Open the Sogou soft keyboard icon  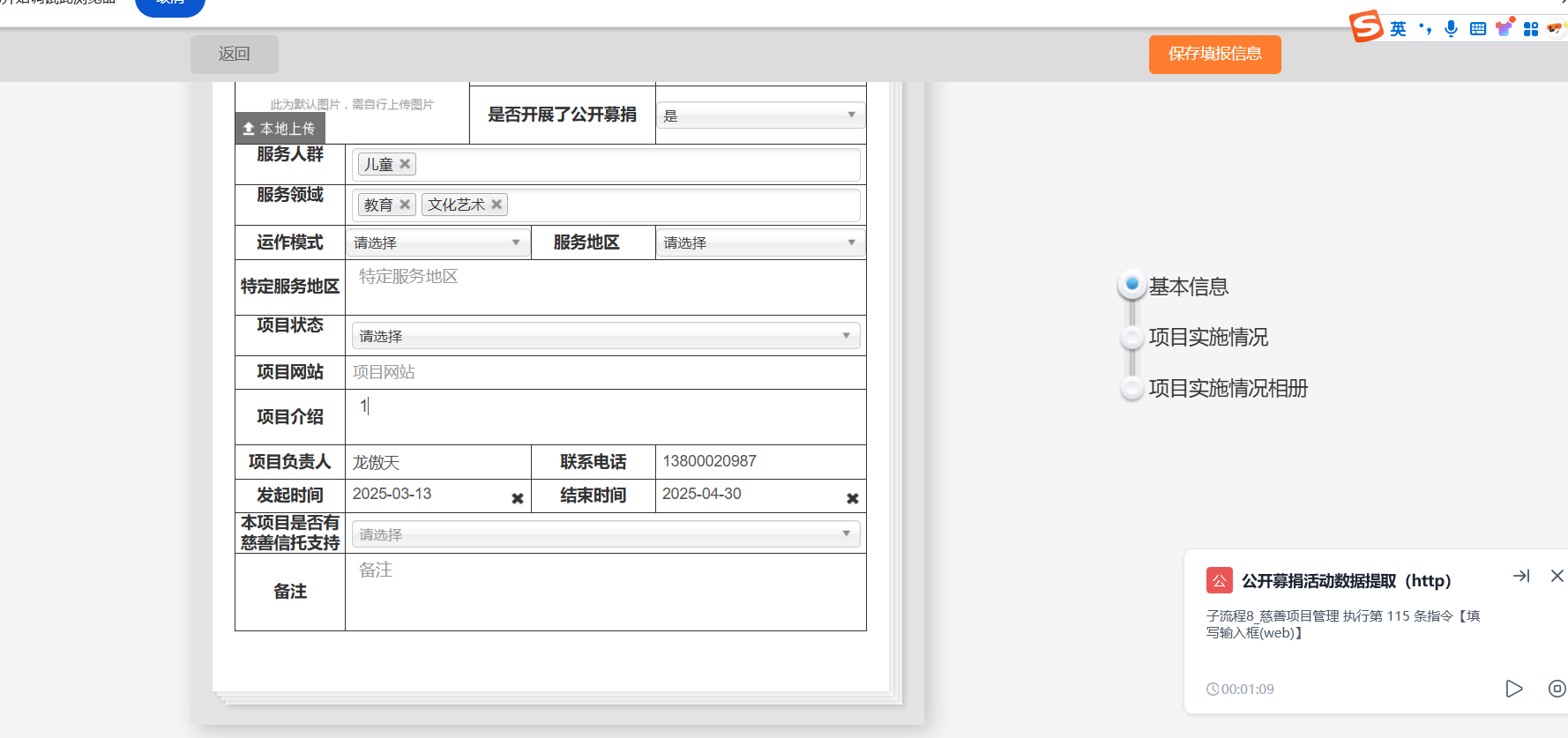pyautogui.click(x=1478, y=29)
